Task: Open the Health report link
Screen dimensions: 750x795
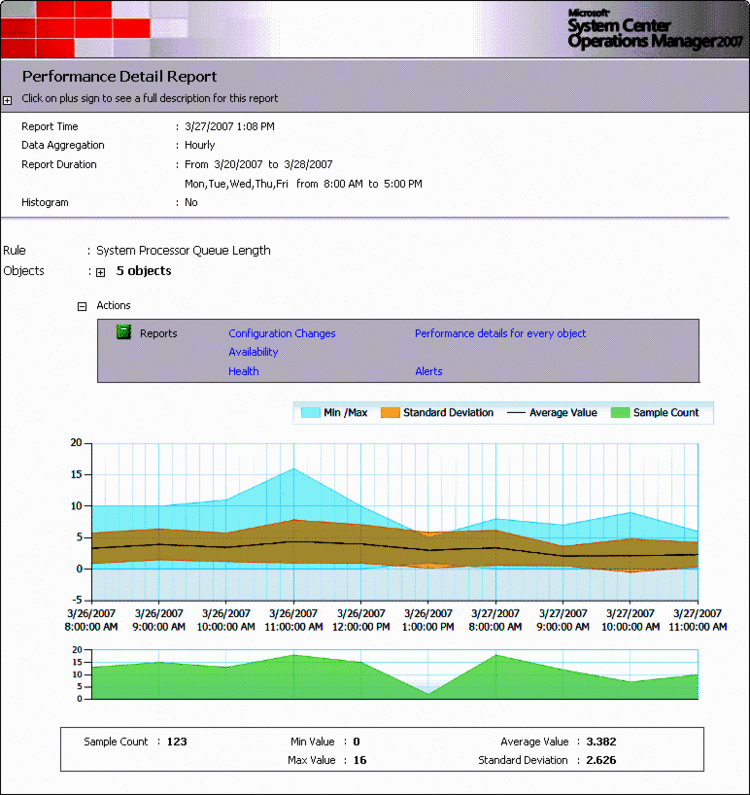Action: click(243, 371)
